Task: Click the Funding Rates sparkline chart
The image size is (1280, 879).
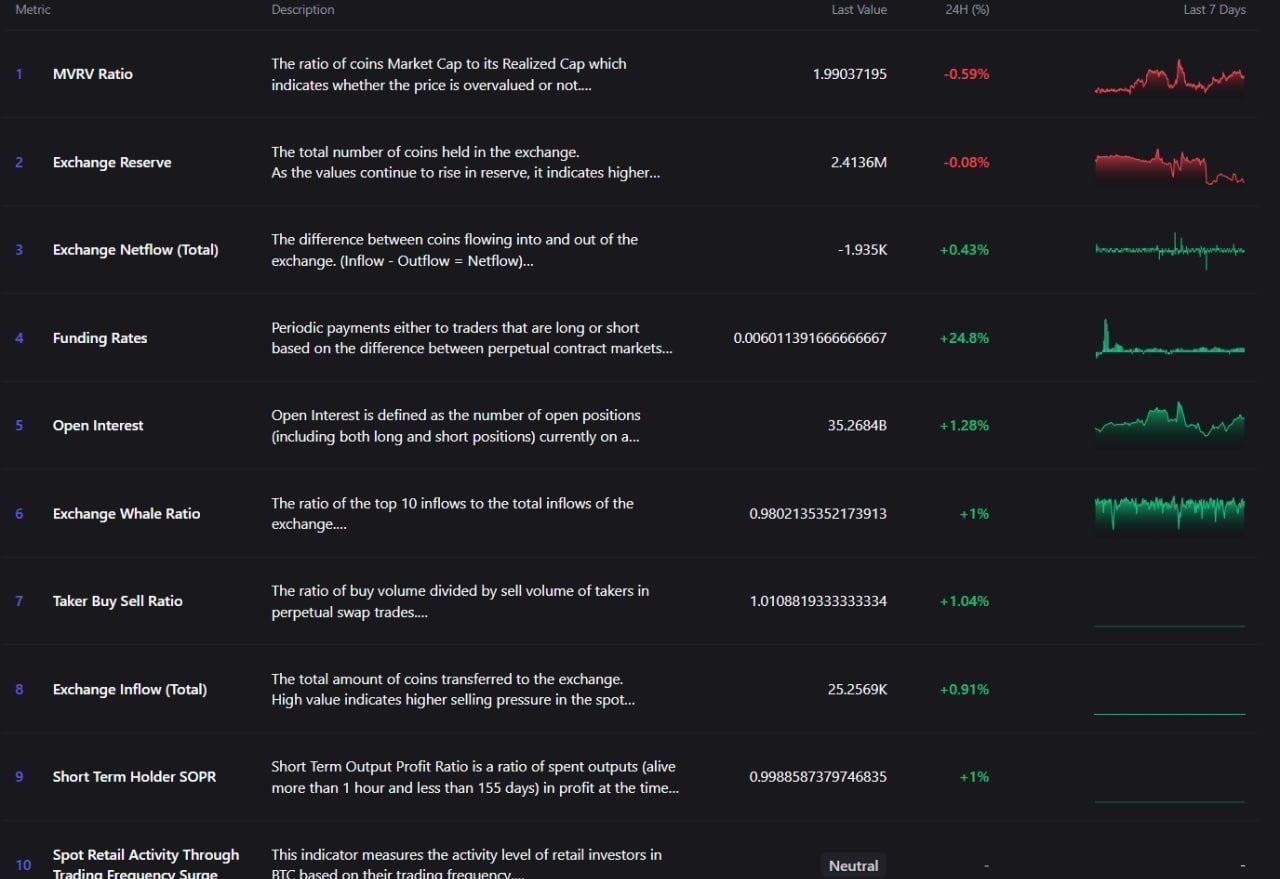Action: [x=1170, y=338]
